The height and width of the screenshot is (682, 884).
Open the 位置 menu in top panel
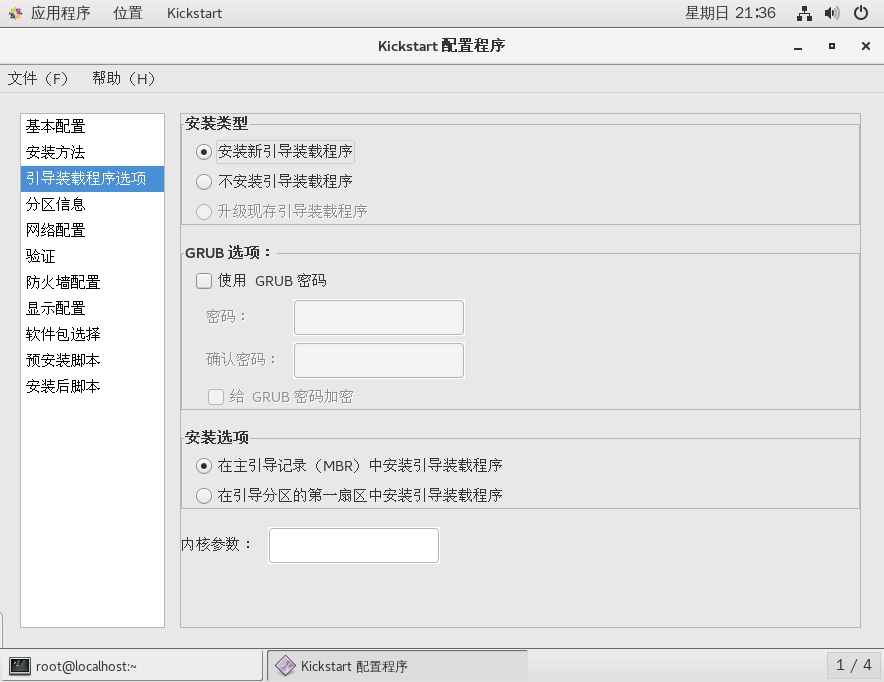click(127, 13)
